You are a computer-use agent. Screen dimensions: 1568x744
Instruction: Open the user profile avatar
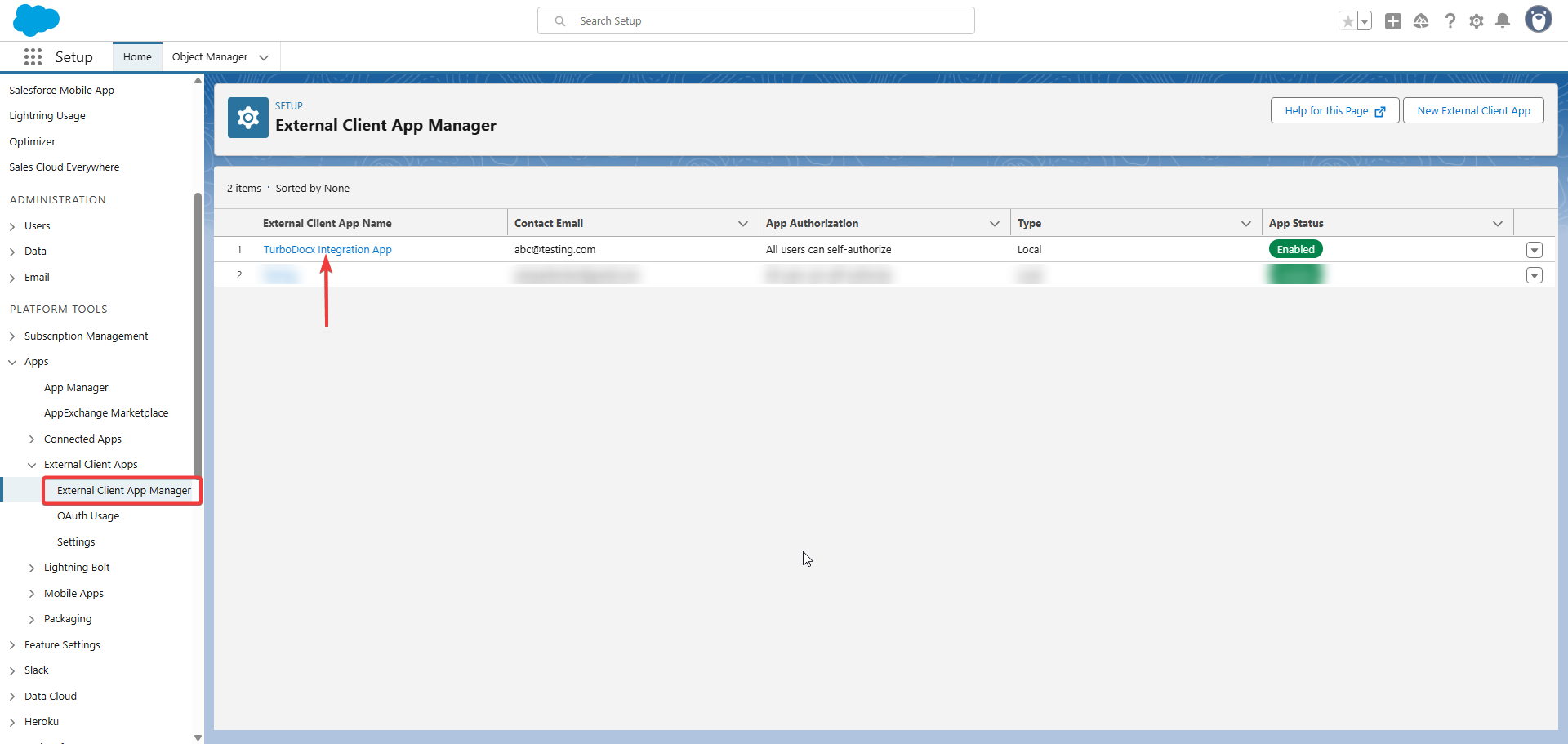(x=1539, y=20)
